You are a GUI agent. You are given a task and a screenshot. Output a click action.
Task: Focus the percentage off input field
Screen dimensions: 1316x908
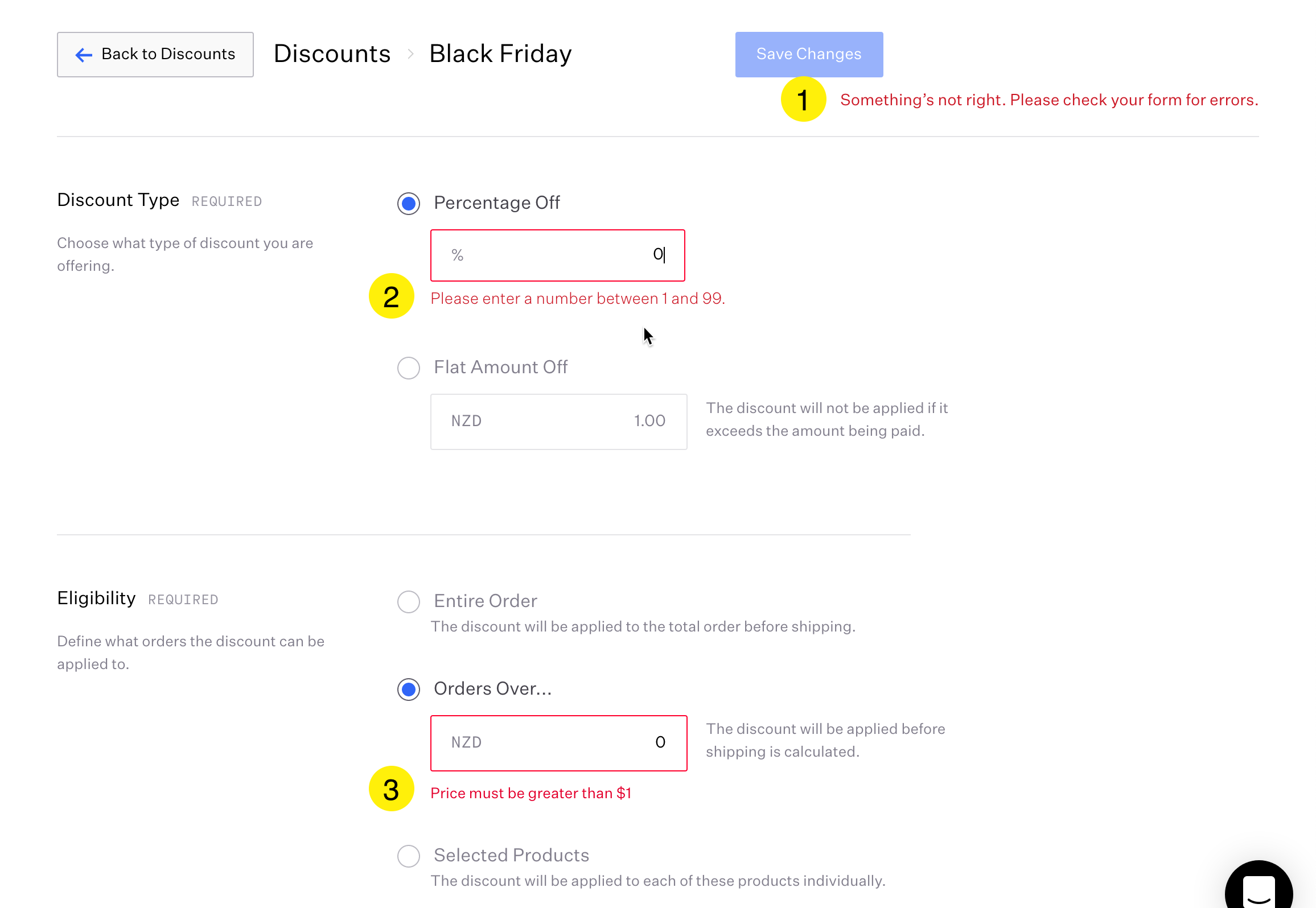[557, 255]
